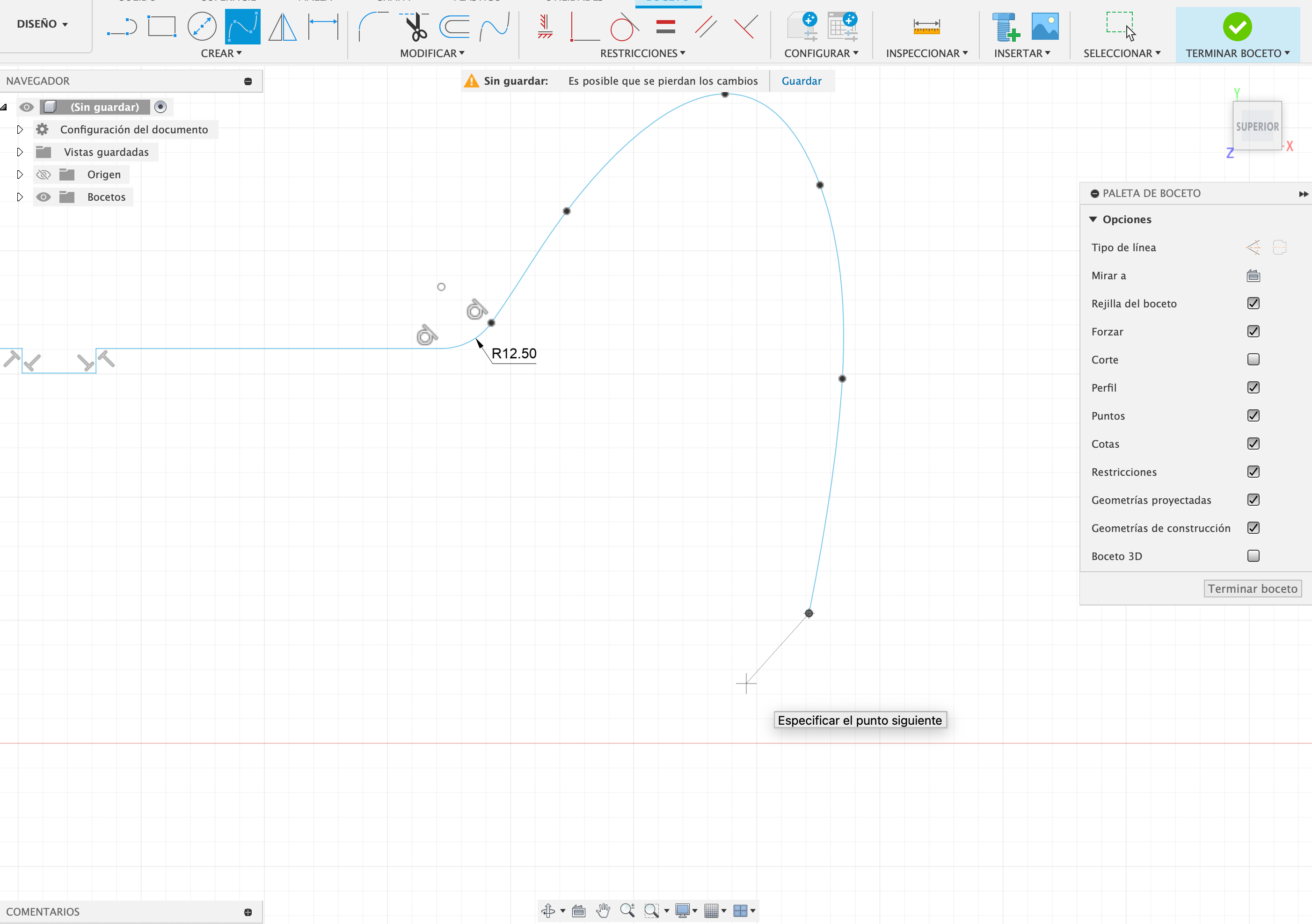This screenshot has height=924, width=1312.
Task: Open the INSERTAR dropdown menu
Action: pyautogui.click(x=1022, y=53)
